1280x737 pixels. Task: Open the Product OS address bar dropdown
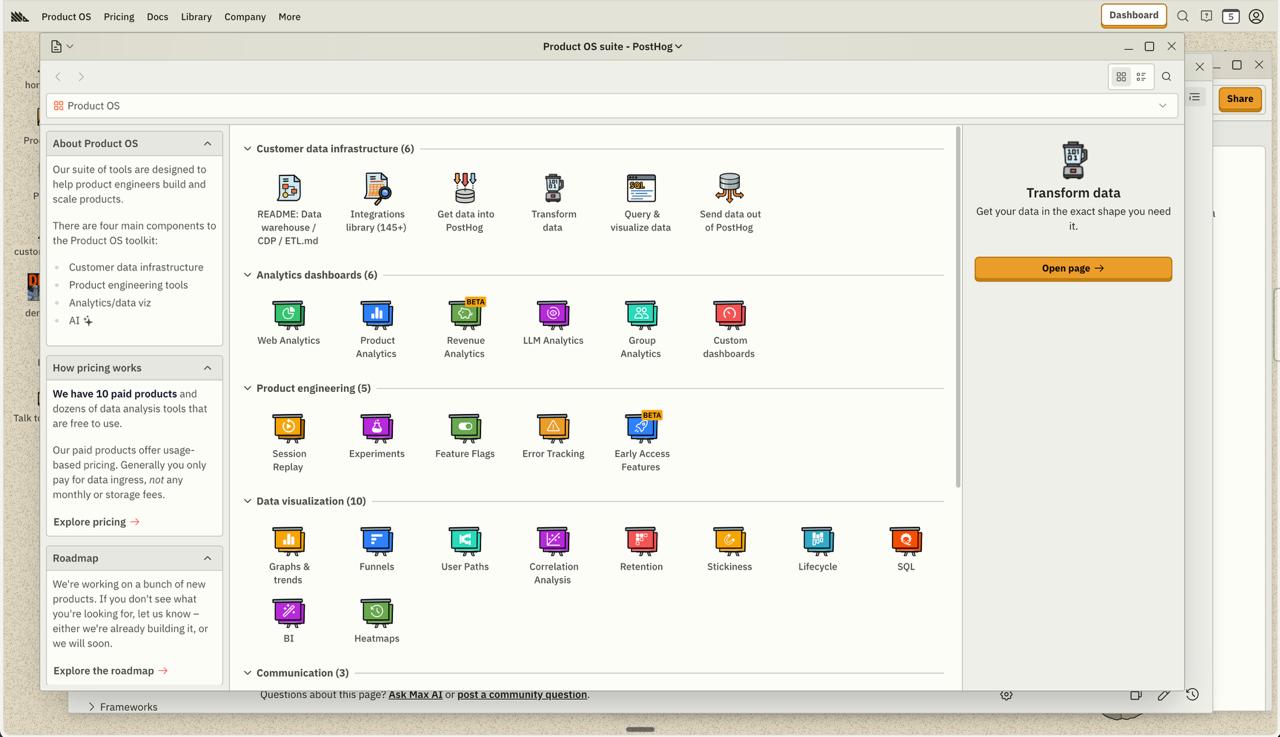pyautogui.click(x=1162, y=106)
